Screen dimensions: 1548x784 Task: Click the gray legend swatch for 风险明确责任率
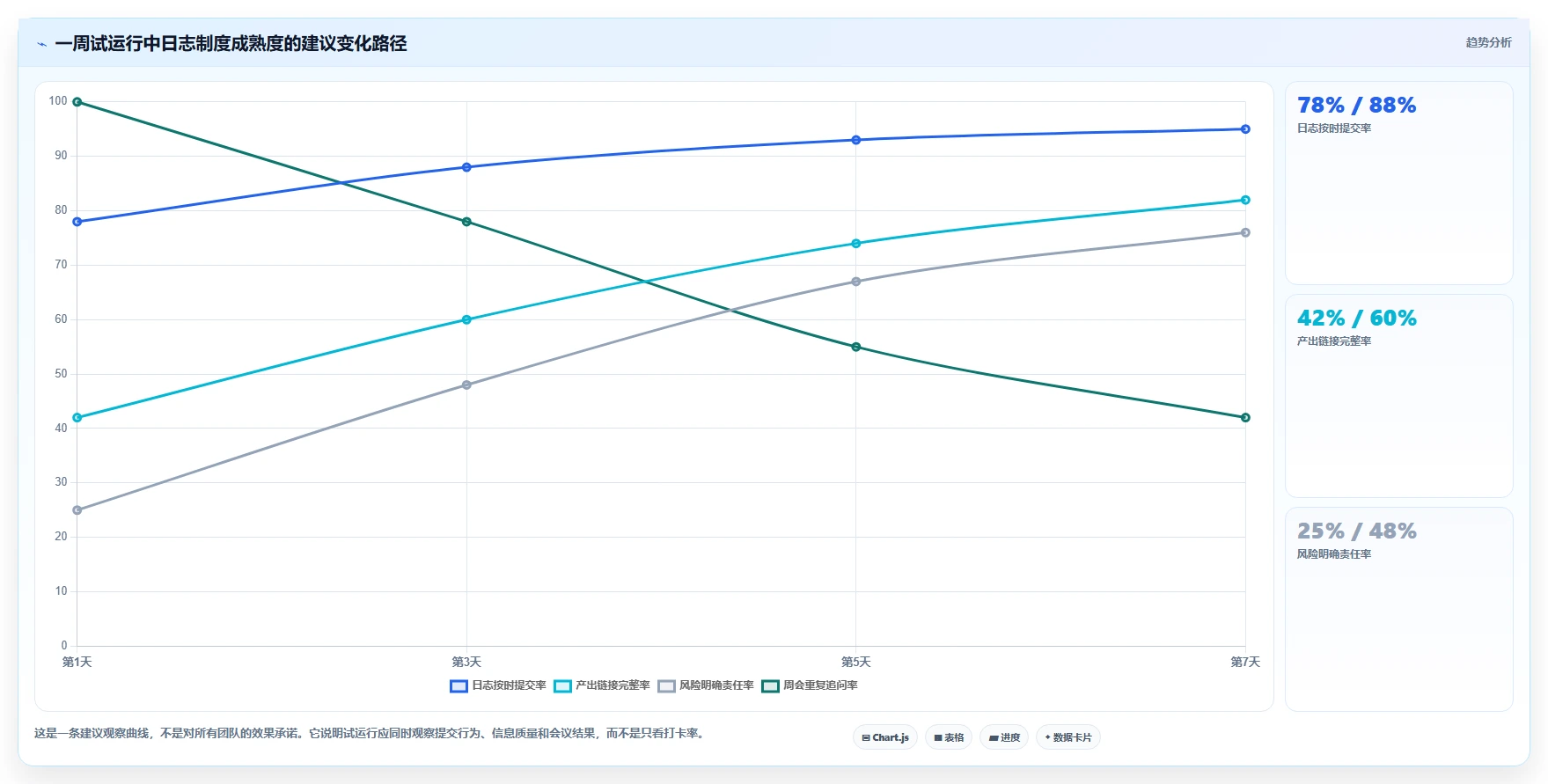click(666, 686)
